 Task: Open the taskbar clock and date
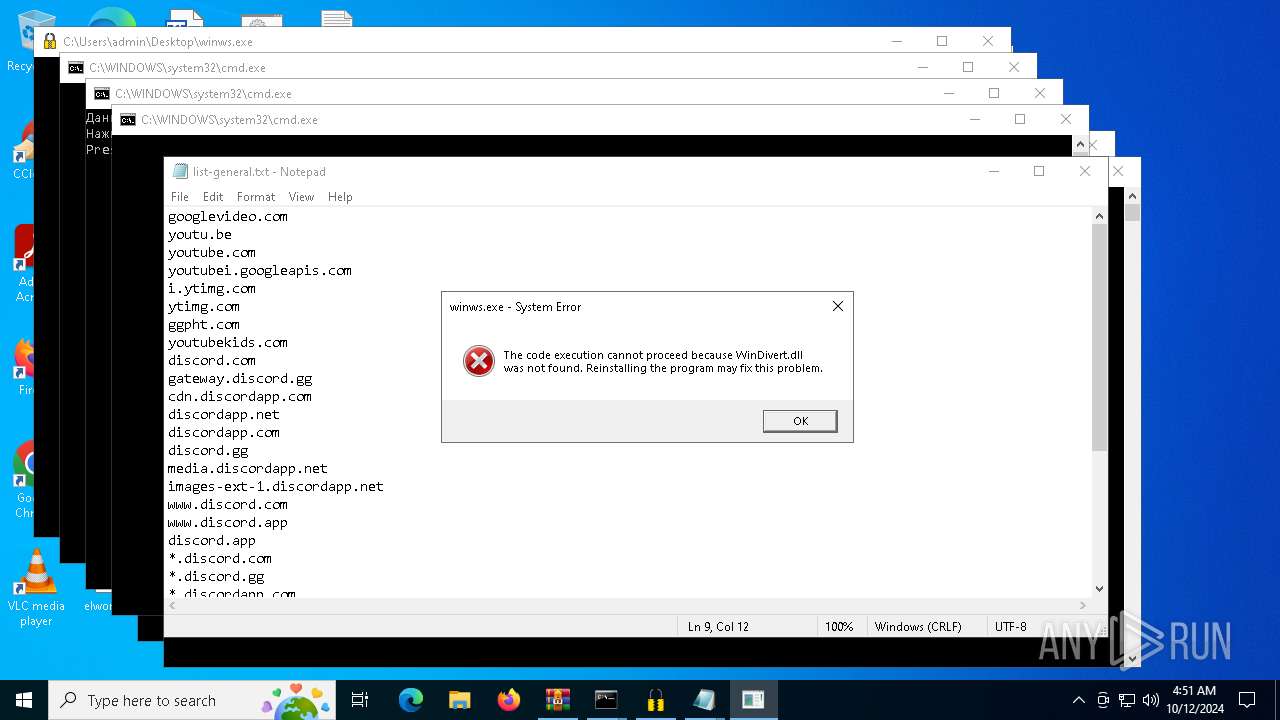coord(1194,700)
